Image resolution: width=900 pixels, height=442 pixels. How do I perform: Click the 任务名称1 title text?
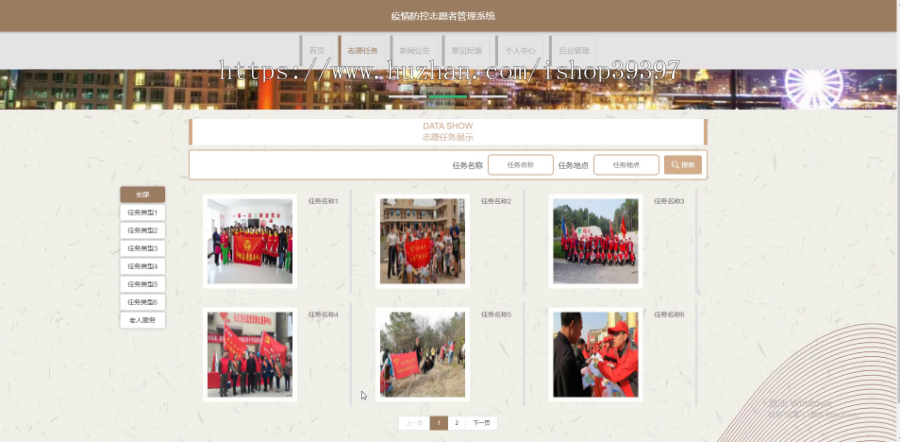tap(323, 201)
